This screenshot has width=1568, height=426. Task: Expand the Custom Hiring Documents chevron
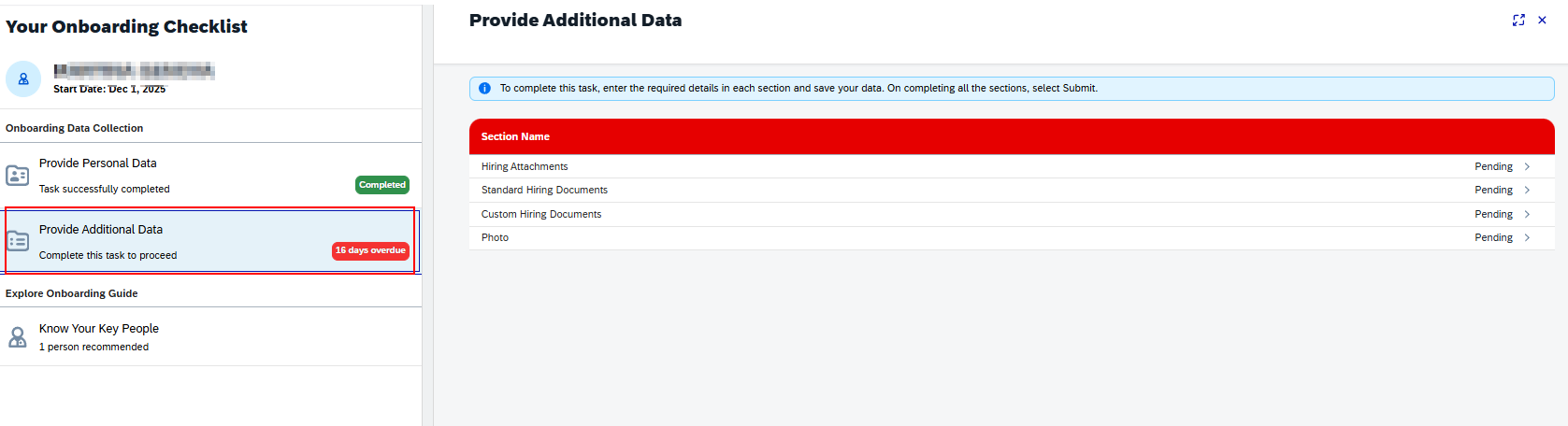(x=1527, y=214)
